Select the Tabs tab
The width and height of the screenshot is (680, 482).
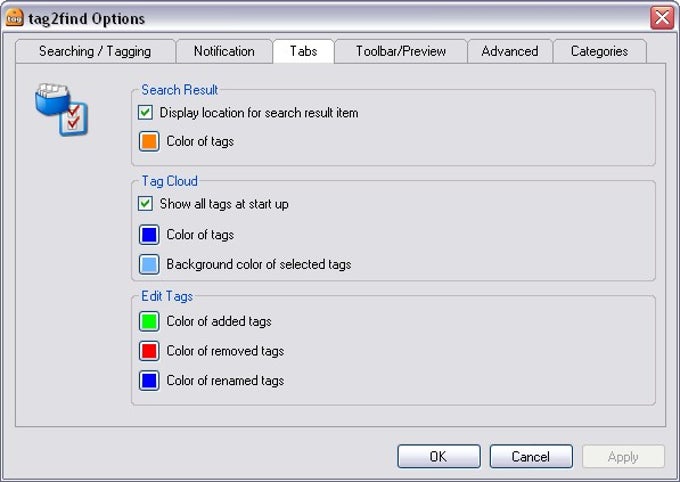point(304,51)
